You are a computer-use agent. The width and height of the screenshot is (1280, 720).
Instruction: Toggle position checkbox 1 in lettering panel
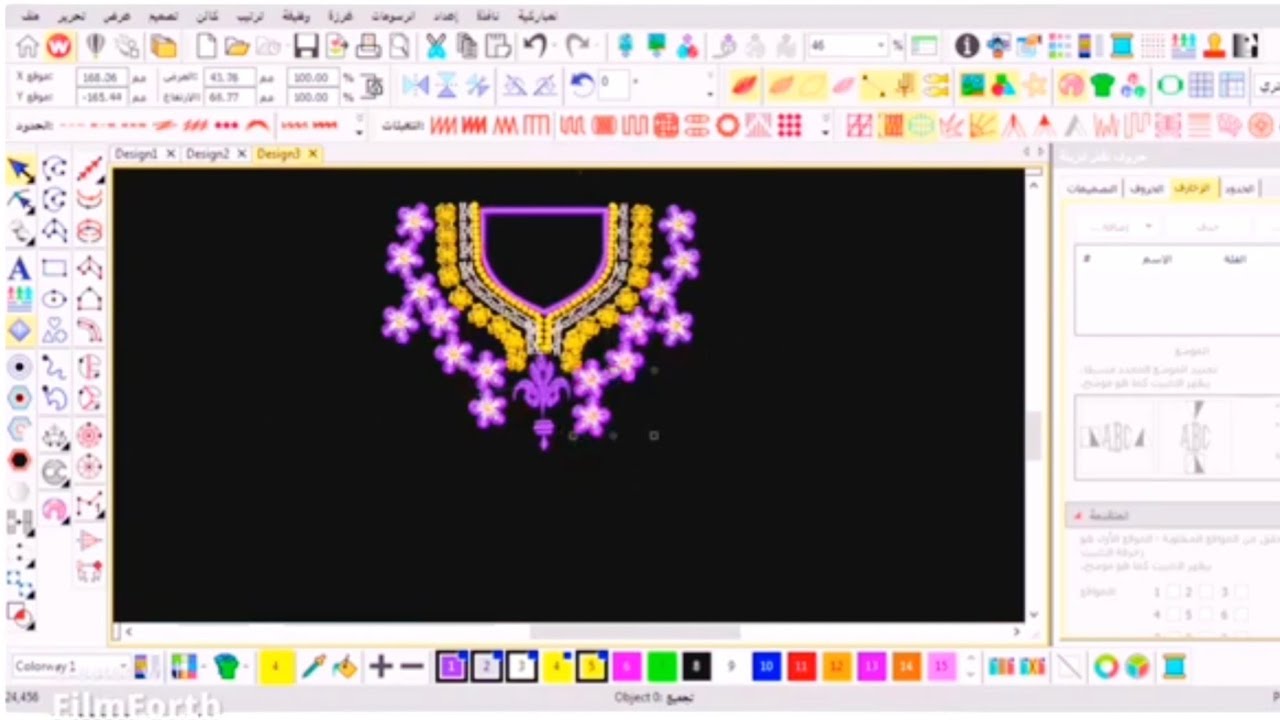pyautogui.click(x=1174, y=592)
